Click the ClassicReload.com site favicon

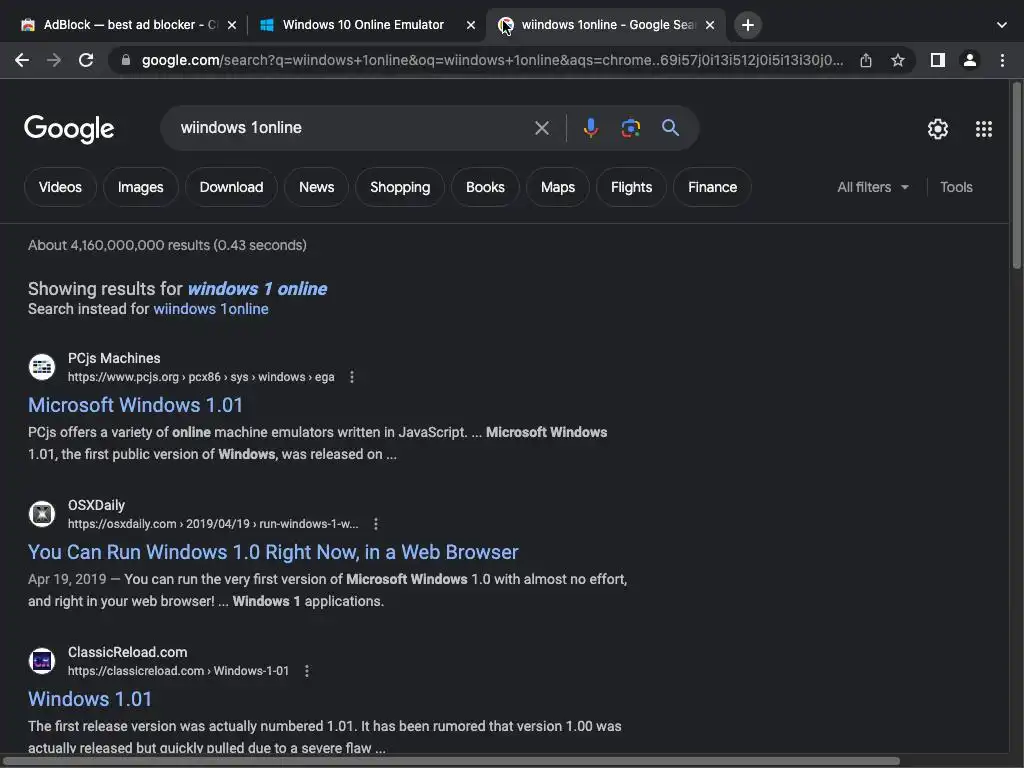pos(42,660)
